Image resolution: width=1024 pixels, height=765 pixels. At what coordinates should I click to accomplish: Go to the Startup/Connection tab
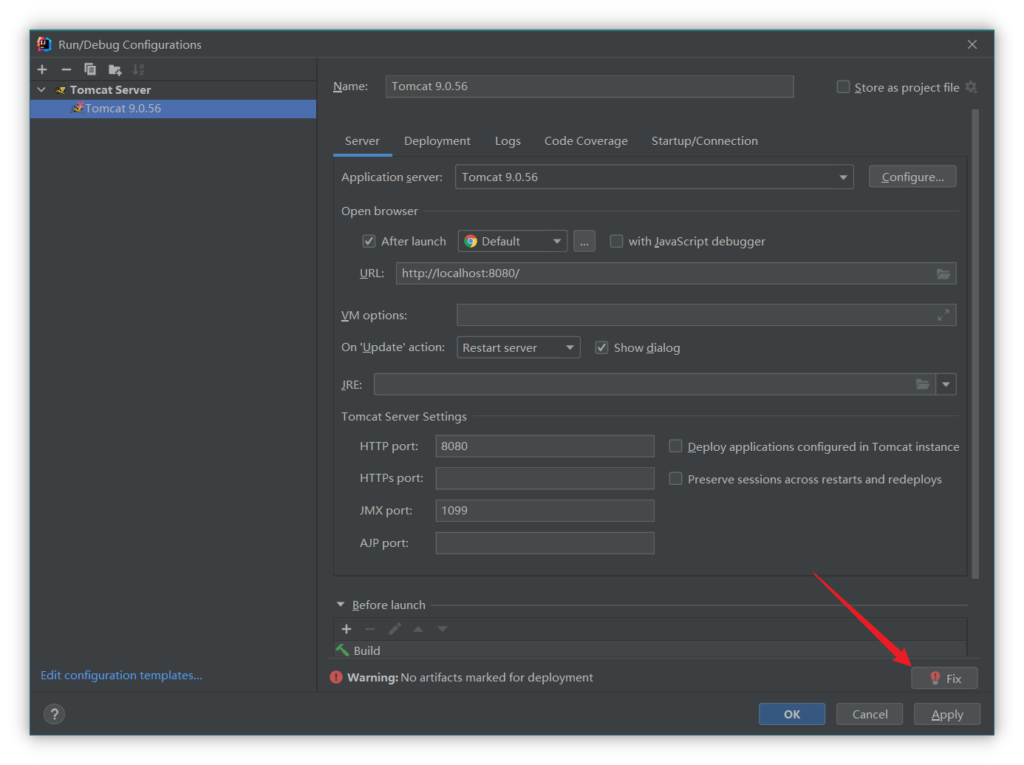point(705,141)
